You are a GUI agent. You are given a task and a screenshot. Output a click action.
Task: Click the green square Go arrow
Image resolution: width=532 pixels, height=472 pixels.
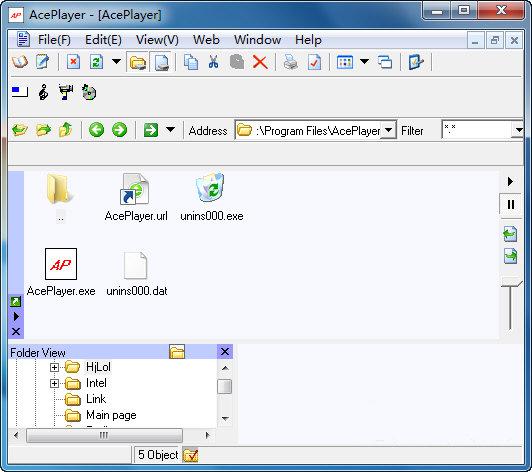(x=151, y=130)
